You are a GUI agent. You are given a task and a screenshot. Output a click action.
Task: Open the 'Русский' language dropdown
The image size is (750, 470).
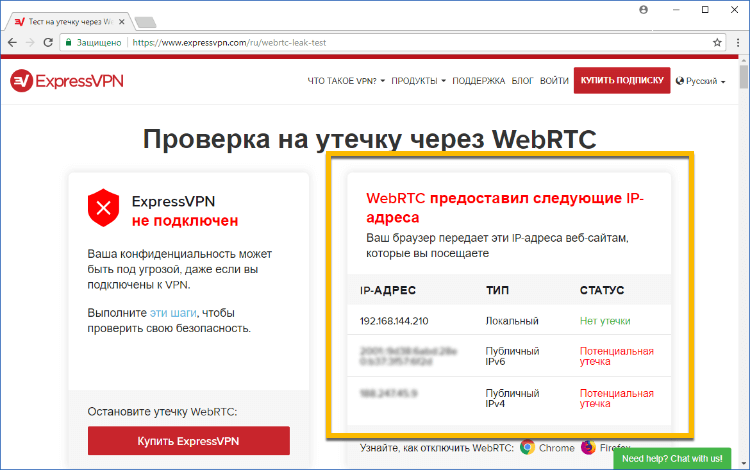tap(701, 81)
